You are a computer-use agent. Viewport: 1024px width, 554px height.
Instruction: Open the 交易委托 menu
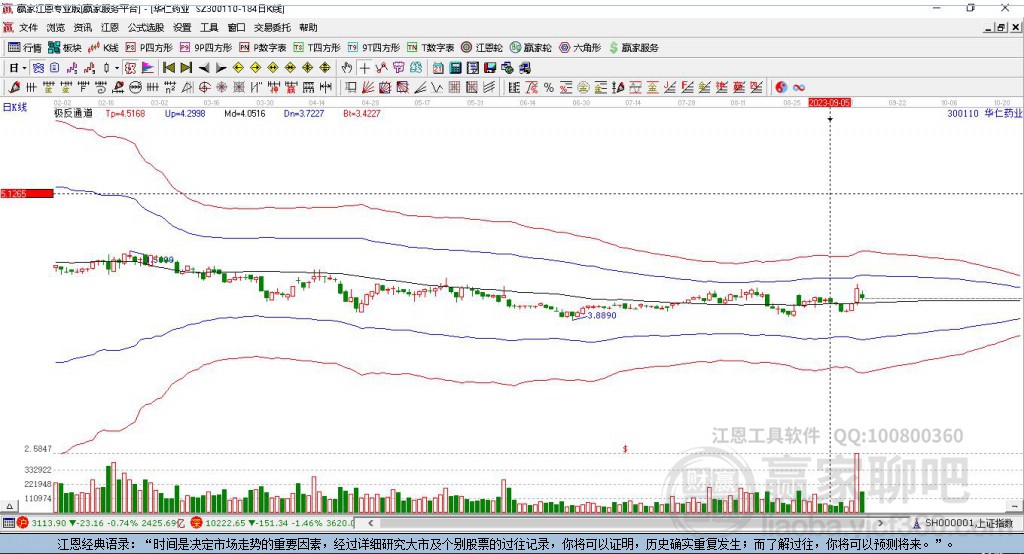[272, 27]
